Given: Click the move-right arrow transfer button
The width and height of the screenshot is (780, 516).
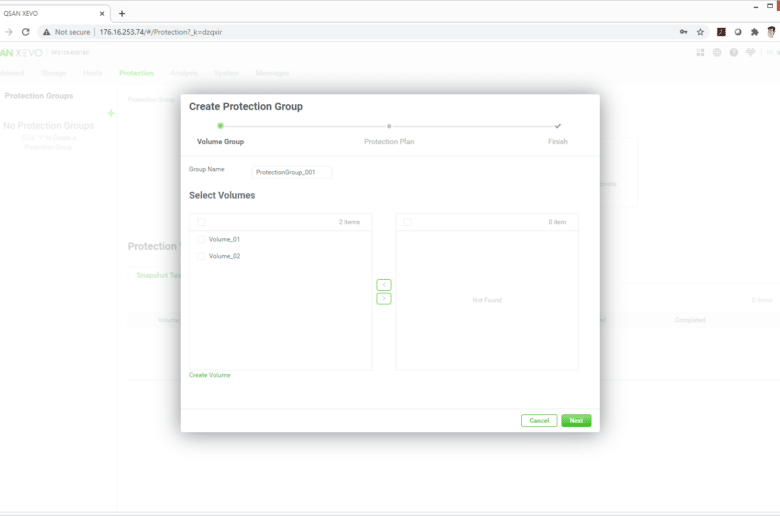Looking at the screenshot, I should [384, 299].
